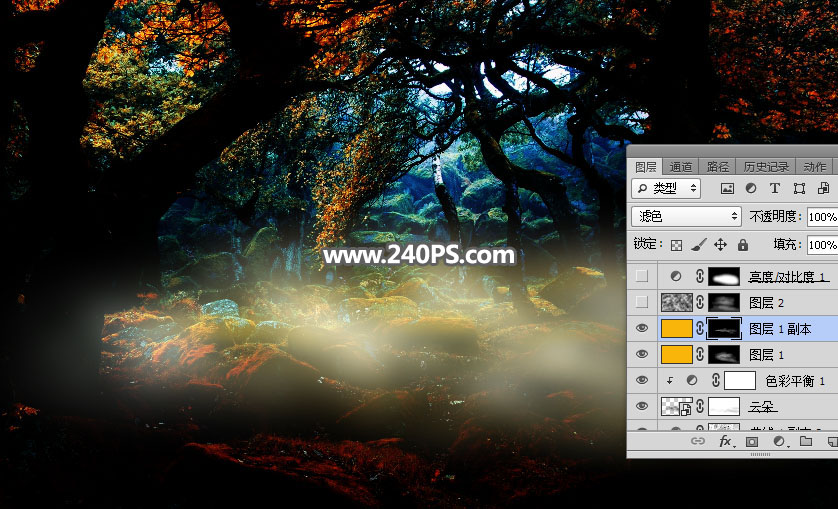This screenshot has width=838, height=509.
Task: Hide the 云朵 layer
Action: 642,407
